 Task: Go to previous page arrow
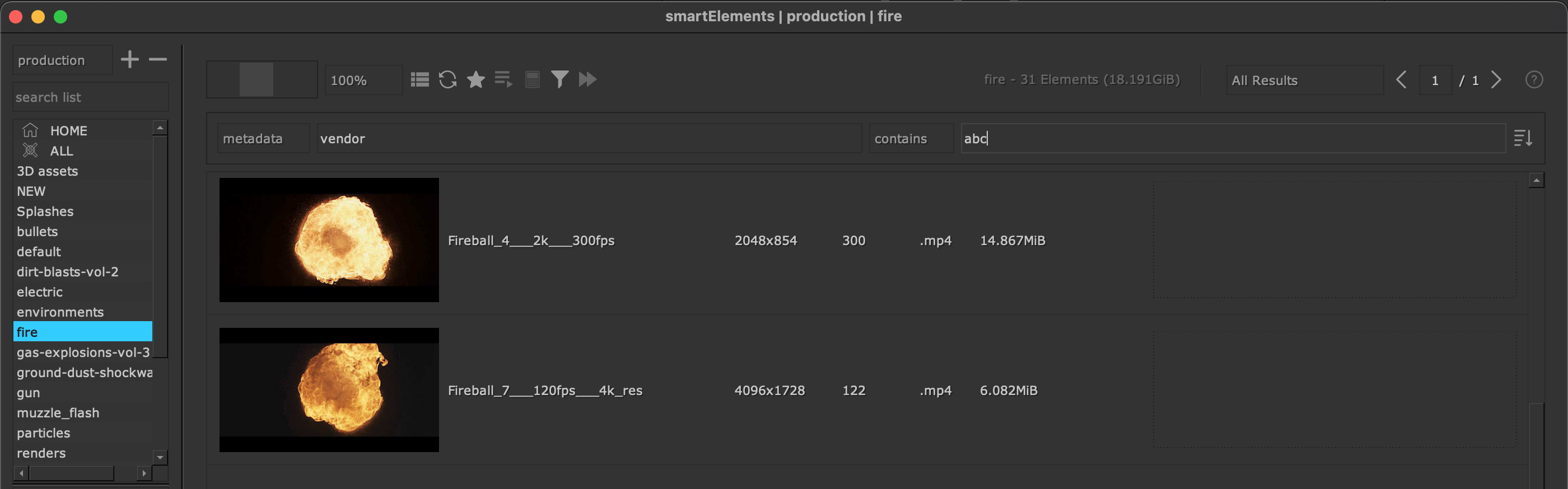pos(1401,79)
